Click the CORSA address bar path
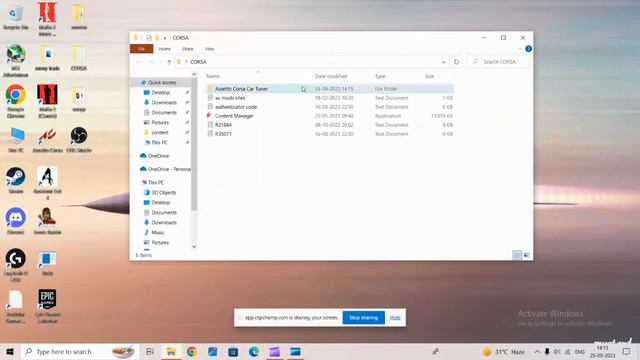 pos(198,62)
